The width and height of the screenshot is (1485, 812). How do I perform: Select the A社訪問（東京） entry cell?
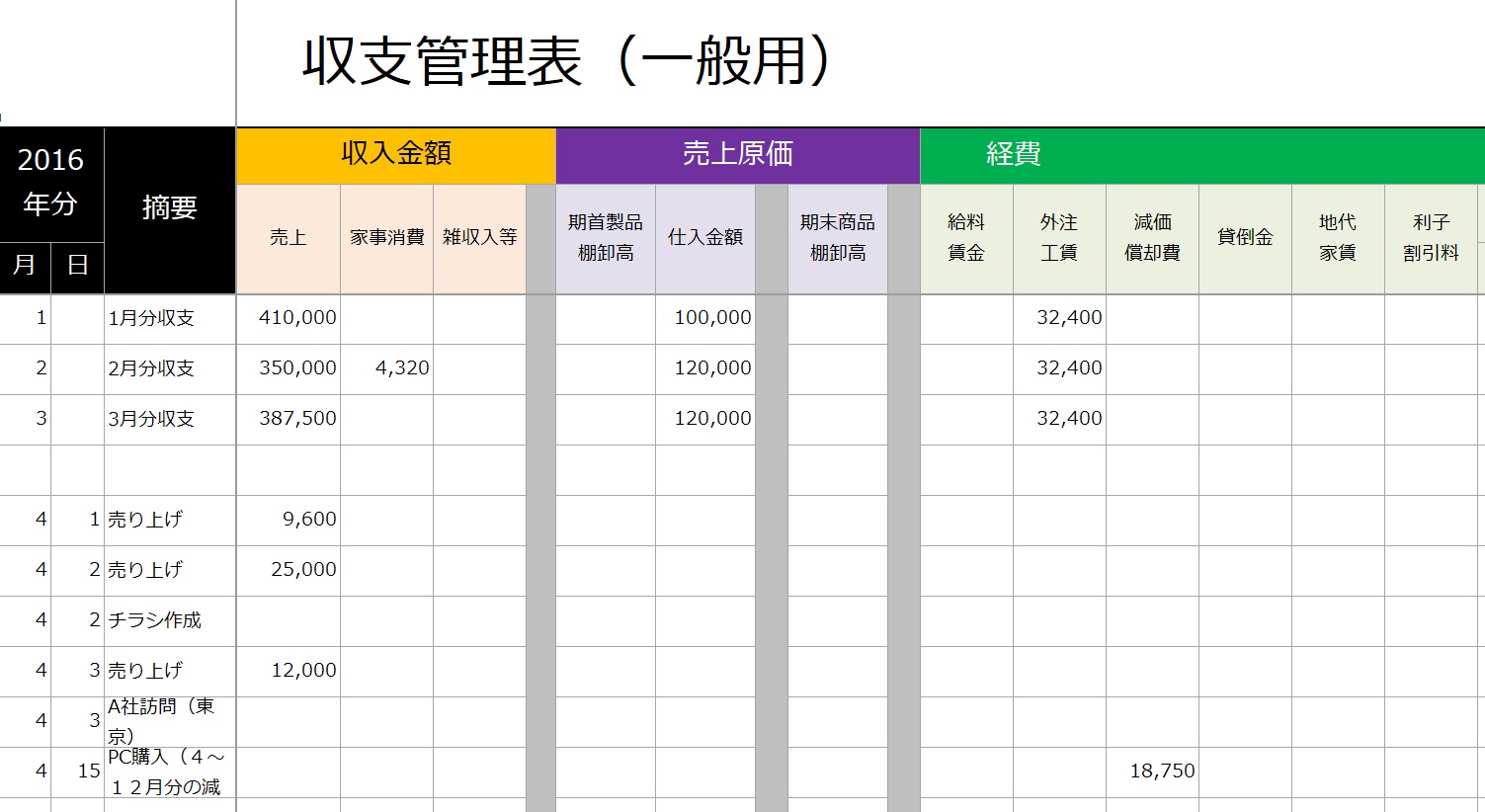[168, 719]
